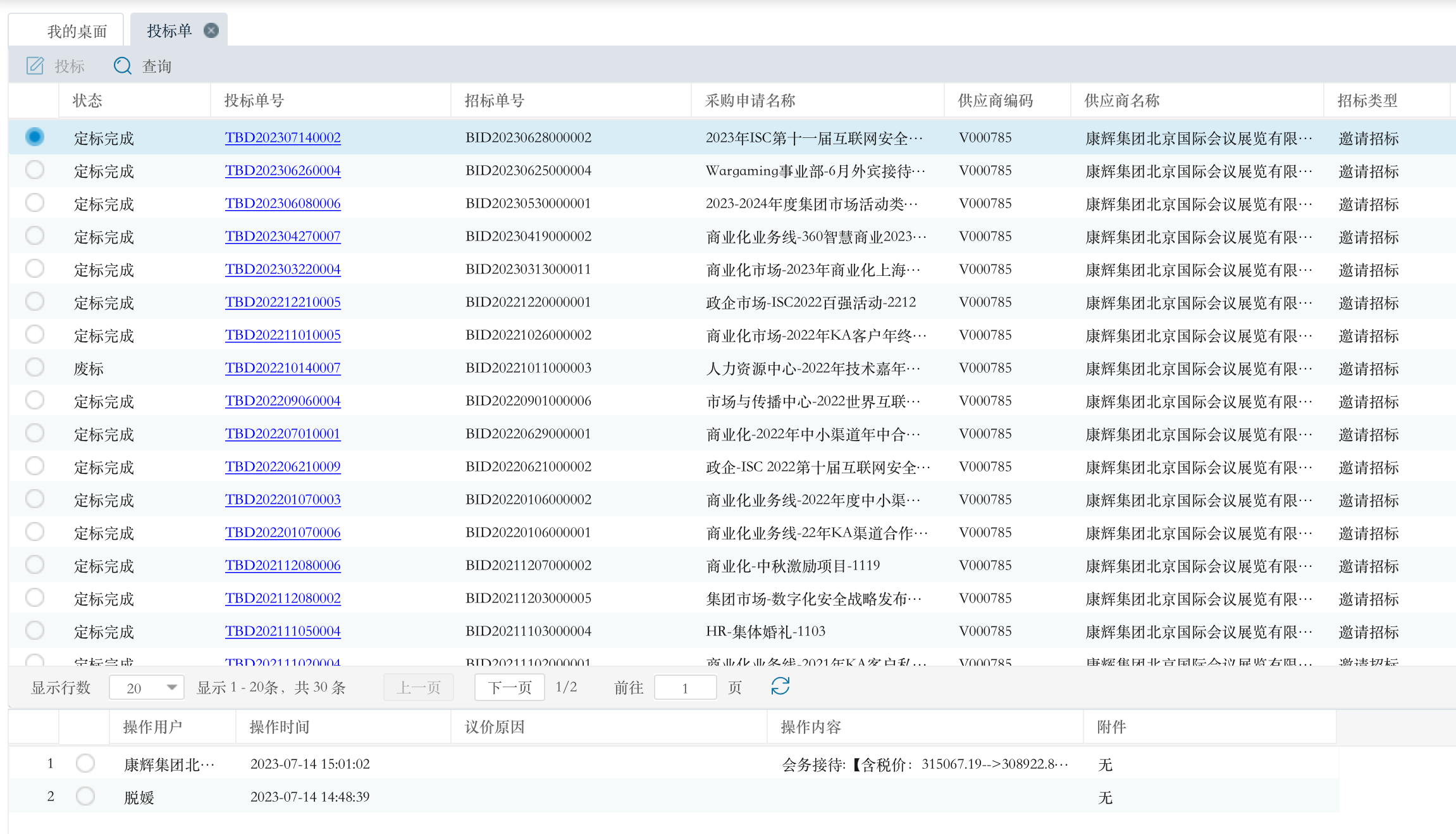
Task: Switch to the 我的桌面 tab
Action: (77, 31)
